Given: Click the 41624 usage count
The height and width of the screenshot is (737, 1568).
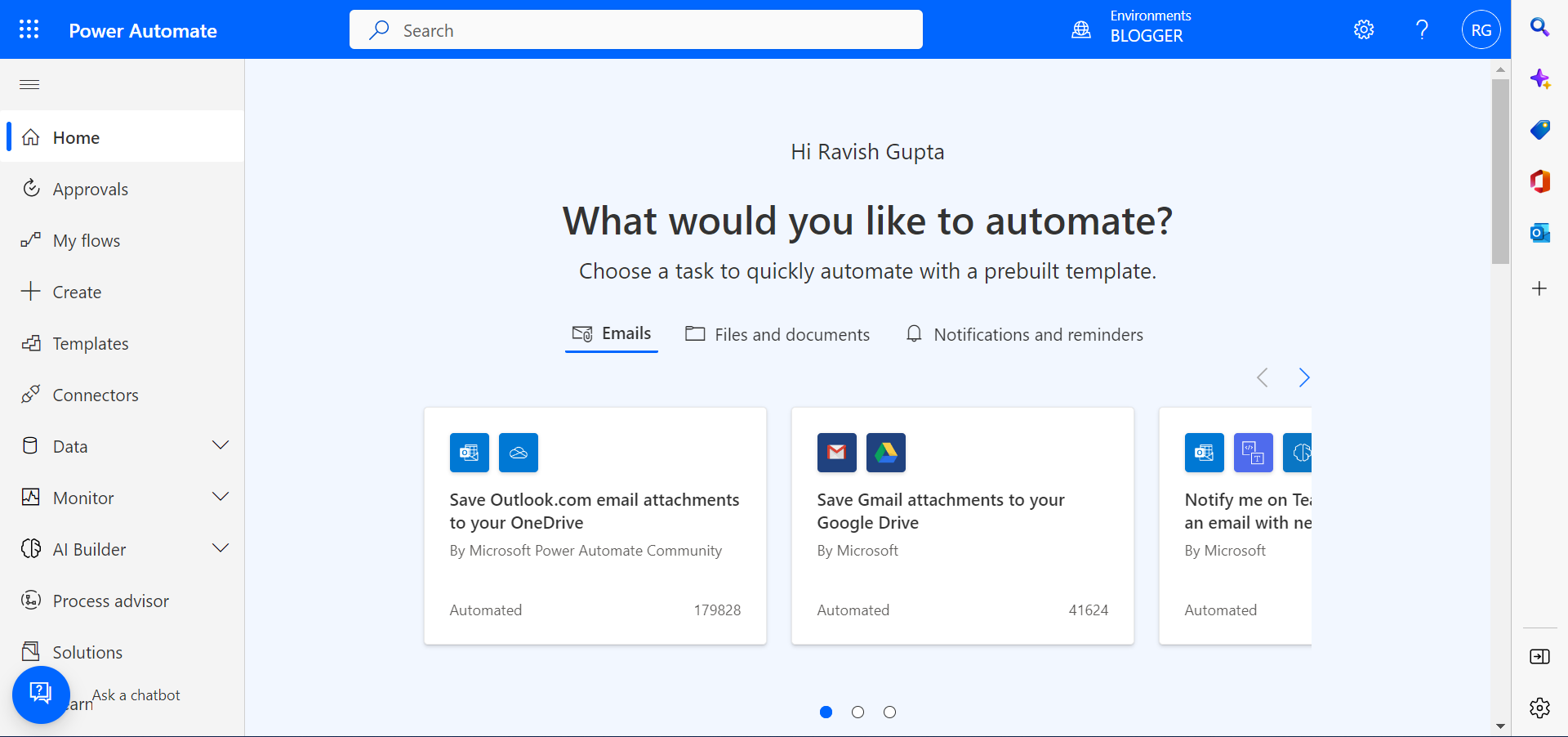Looking at the screenshot, I should point(1089,610).
